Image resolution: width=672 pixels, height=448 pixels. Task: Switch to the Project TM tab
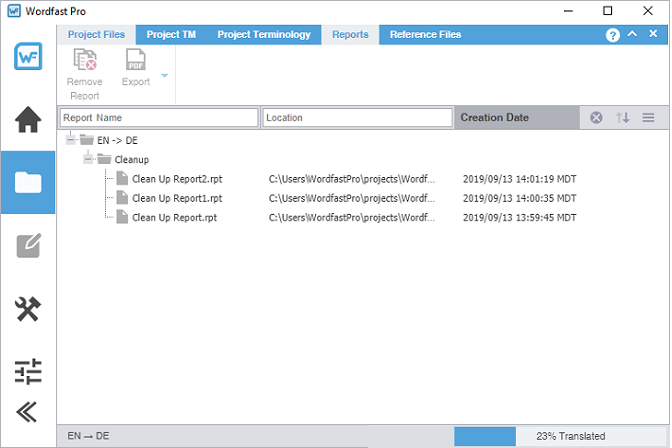point(170,34)
